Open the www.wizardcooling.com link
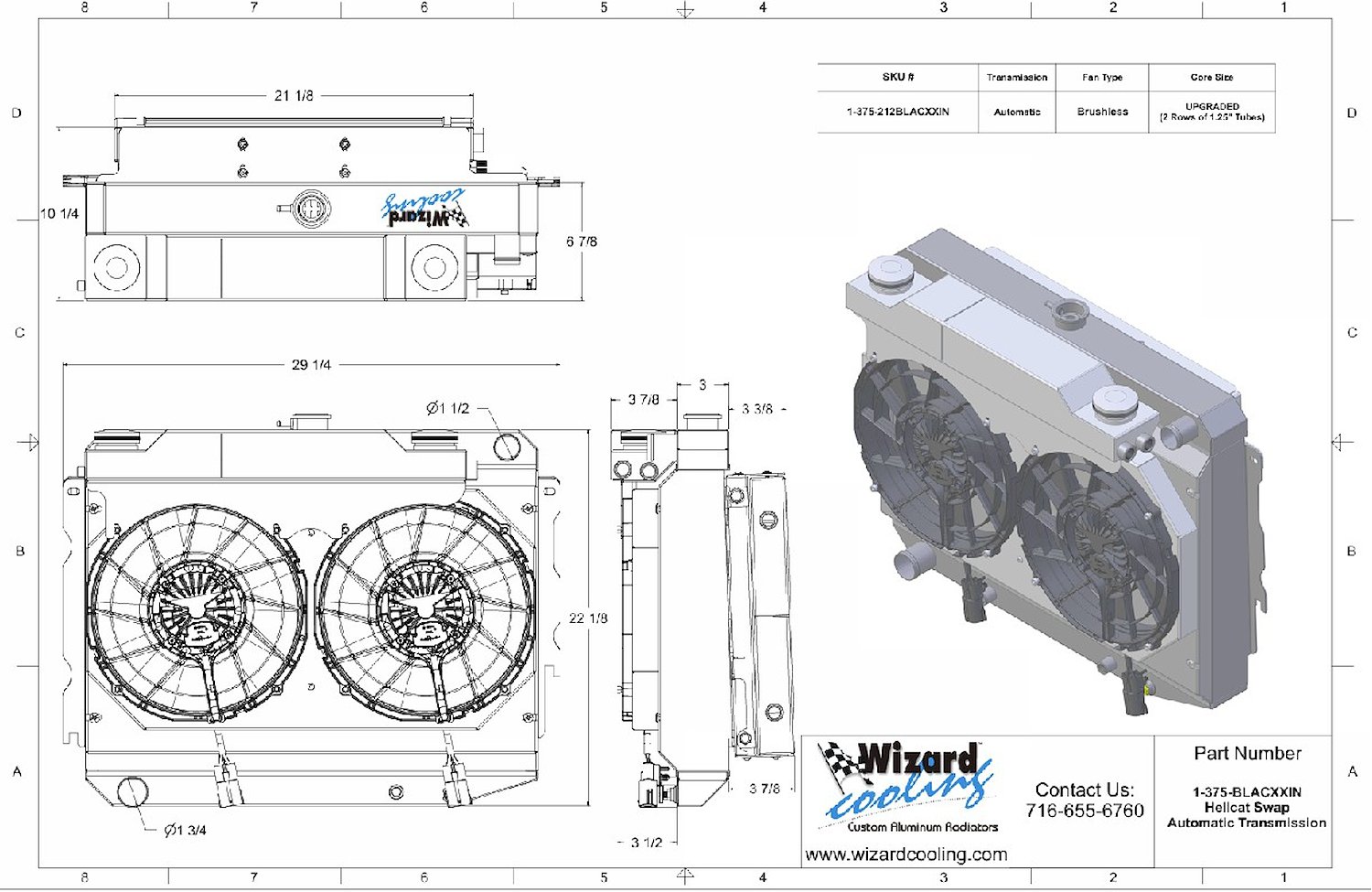1372x892 pixels. (x=906, y=854)
